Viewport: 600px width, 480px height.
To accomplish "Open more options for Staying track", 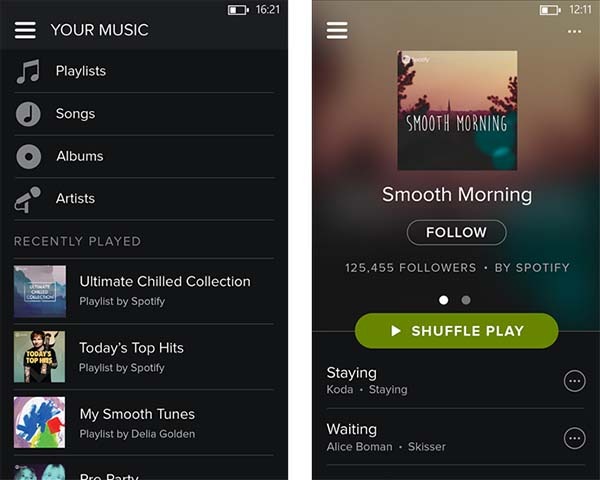I will point(574,381).
